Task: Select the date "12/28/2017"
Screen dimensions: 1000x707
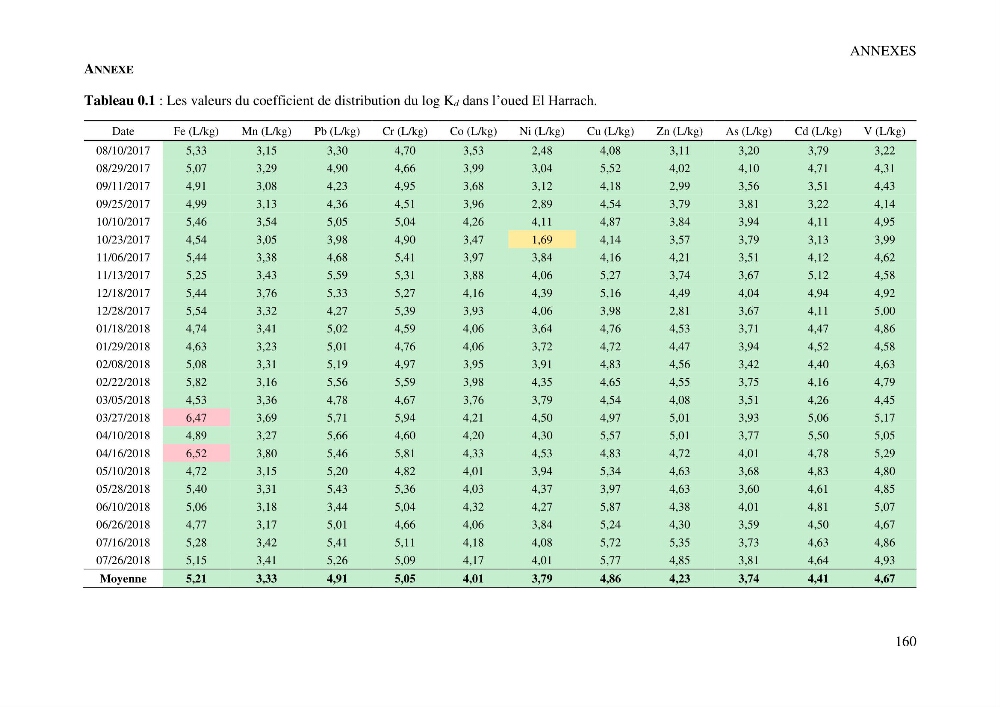Action: click(123, 311)
